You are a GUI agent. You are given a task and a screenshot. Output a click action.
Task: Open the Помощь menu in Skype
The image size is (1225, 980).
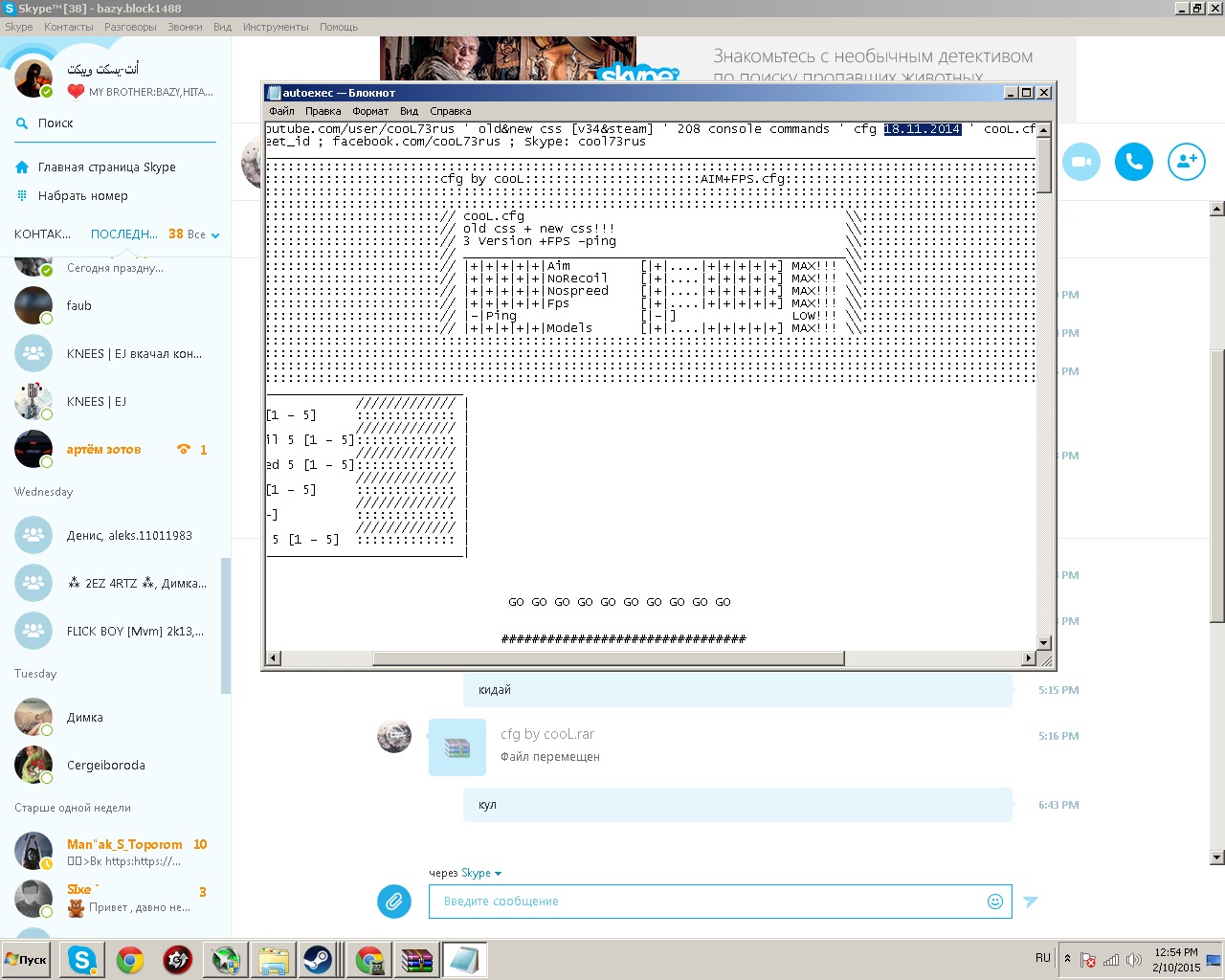tap(339, 27)
